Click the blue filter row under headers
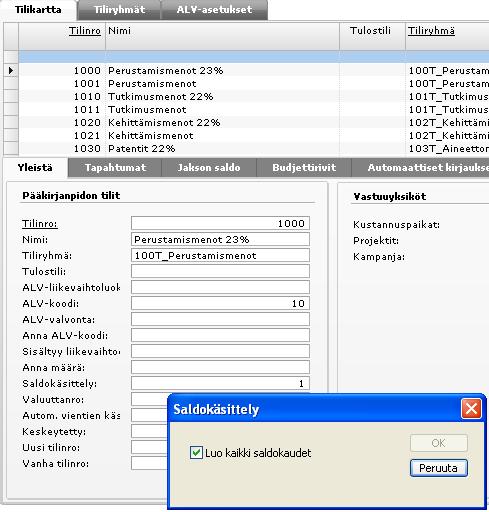Viewport: 489px width, 512px height. point(253,57)
